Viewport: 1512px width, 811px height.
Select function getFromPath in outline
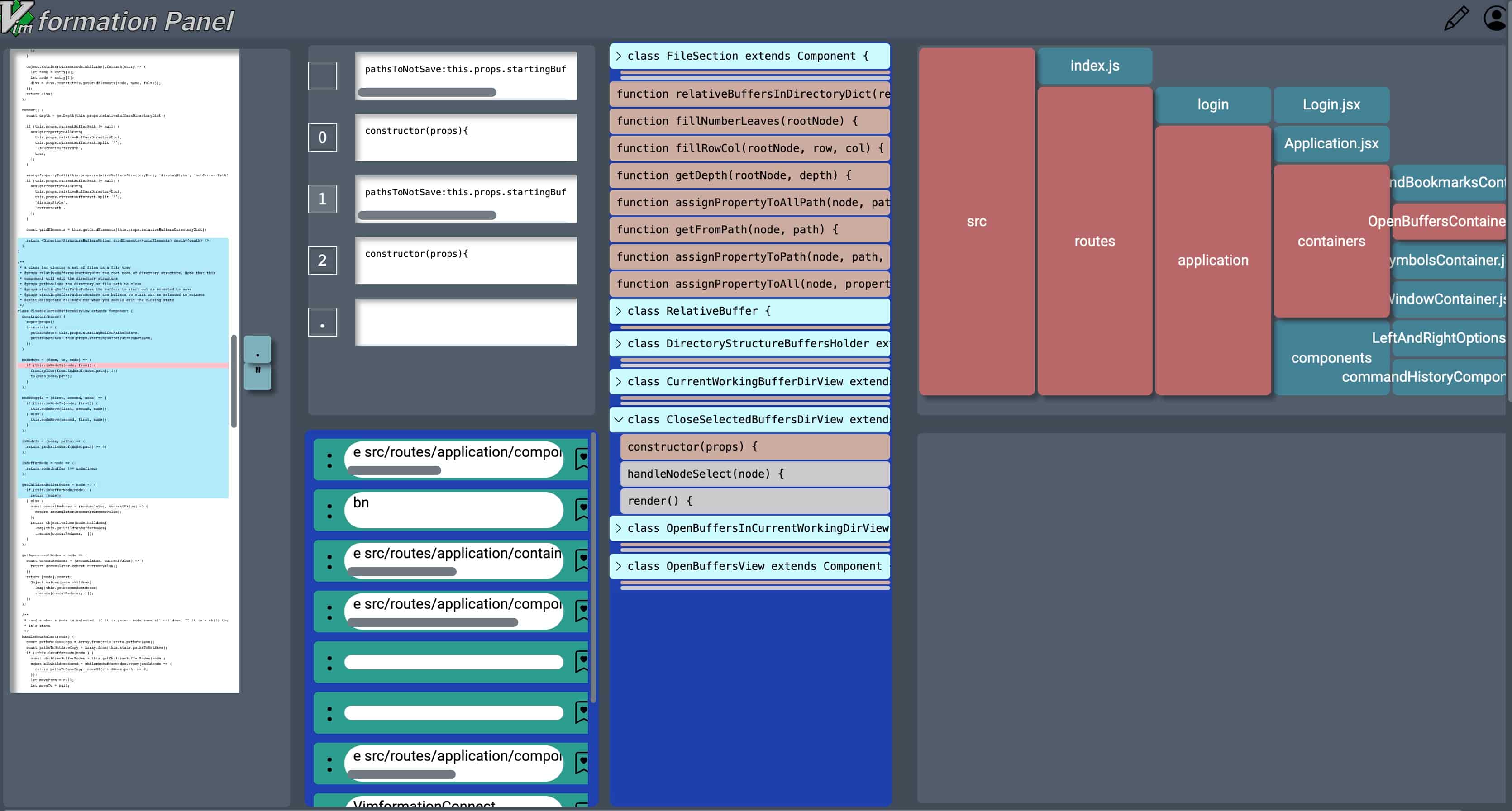point(749,229)
